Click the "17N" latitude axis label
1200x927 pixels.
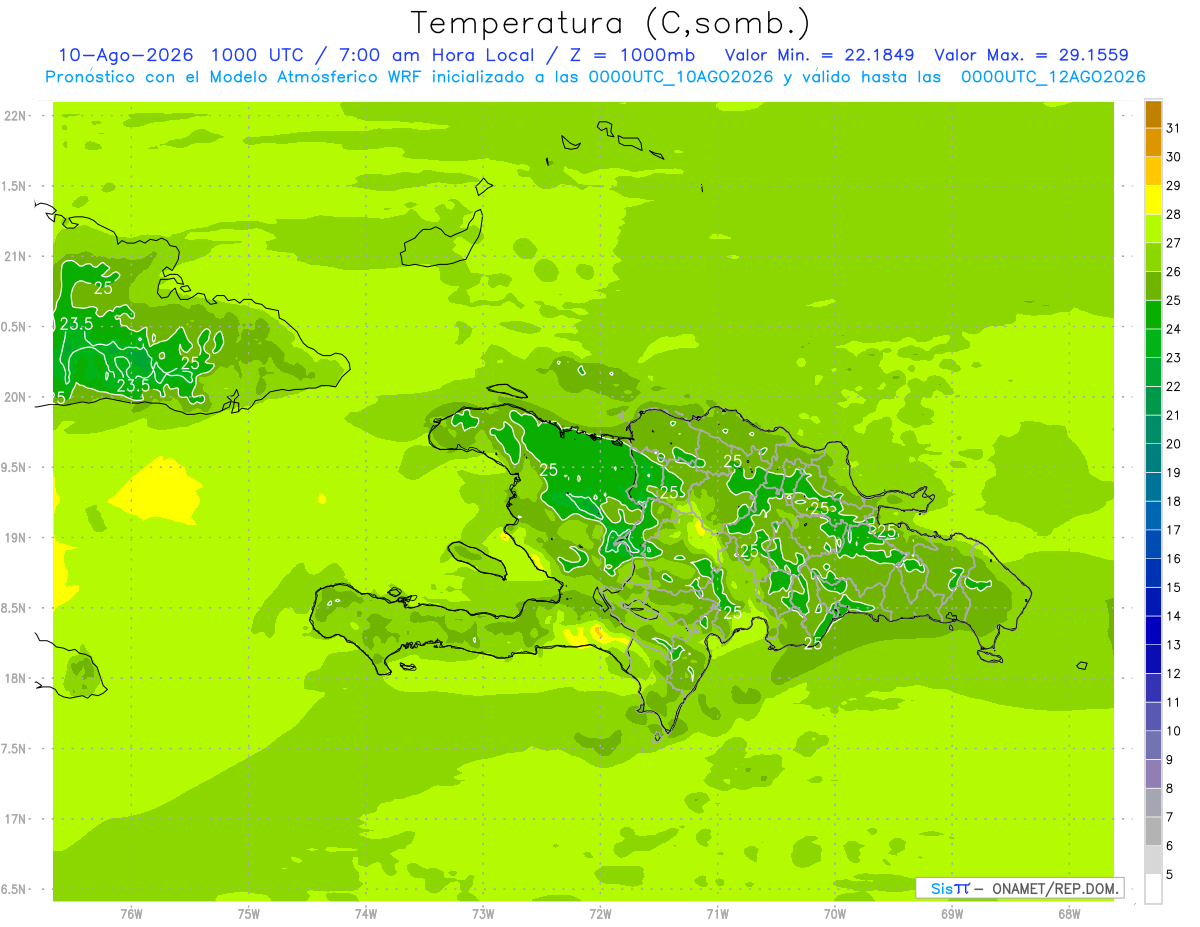pyautogui.click(x=14, y=819)
